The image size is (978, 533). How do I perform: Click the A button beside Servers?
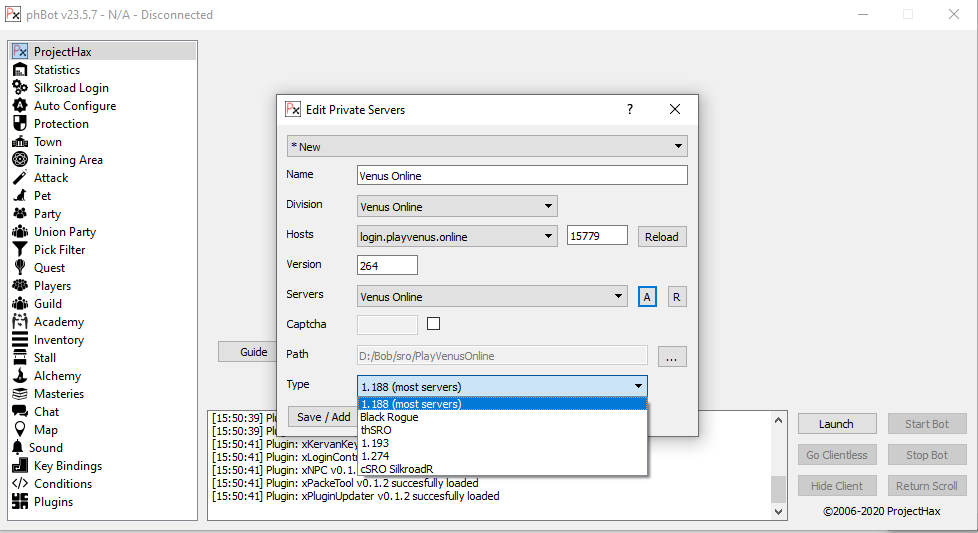point(647,297)
